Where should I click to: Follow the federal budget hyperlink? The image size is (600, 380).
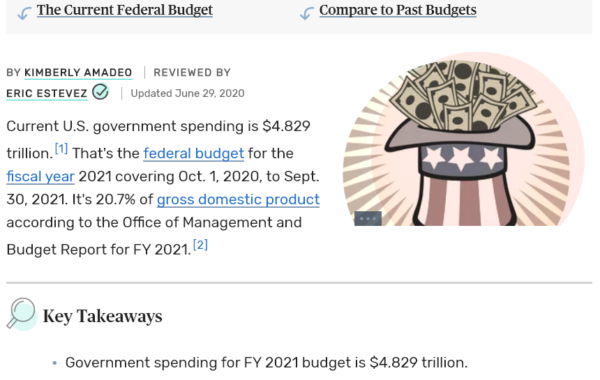click(x=194, y=153)
